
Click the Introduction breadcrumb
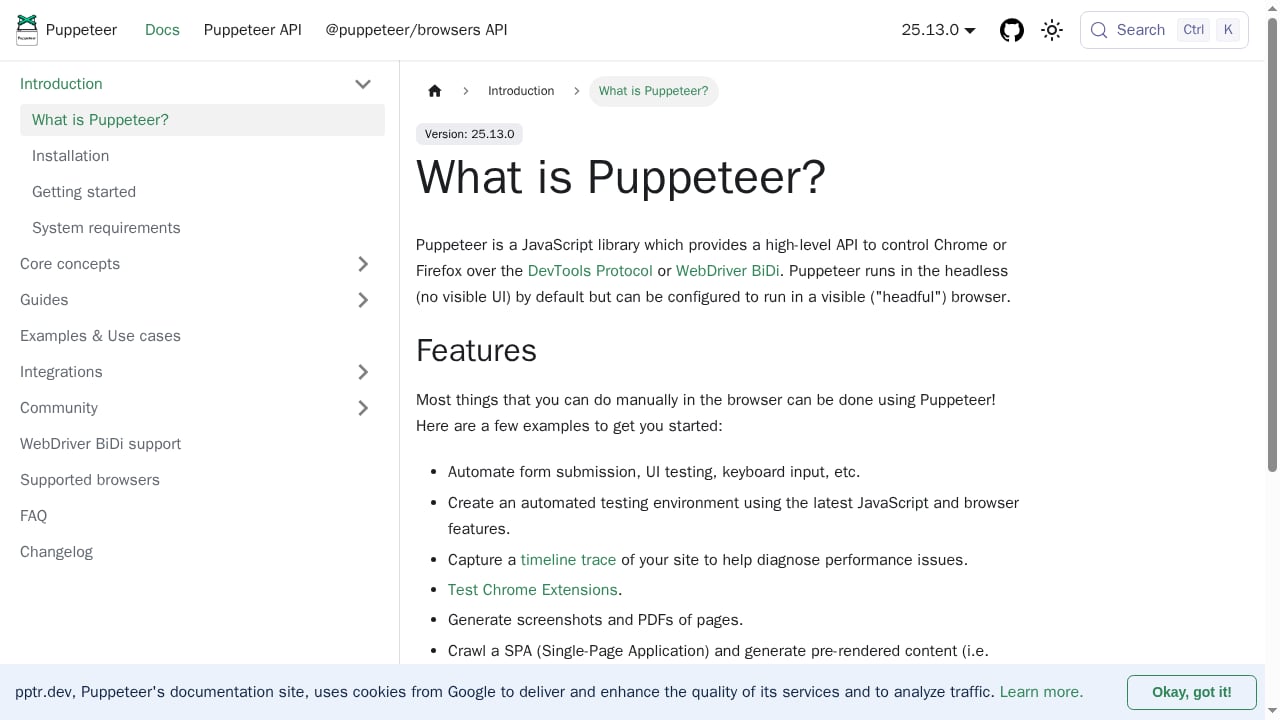[521, 91]
